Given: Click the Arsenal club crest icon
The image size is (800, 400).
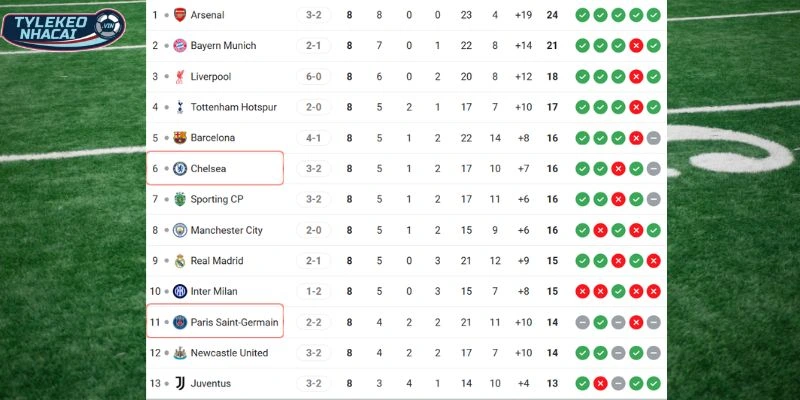Looking at the screenshot, I should click(180, 15).
